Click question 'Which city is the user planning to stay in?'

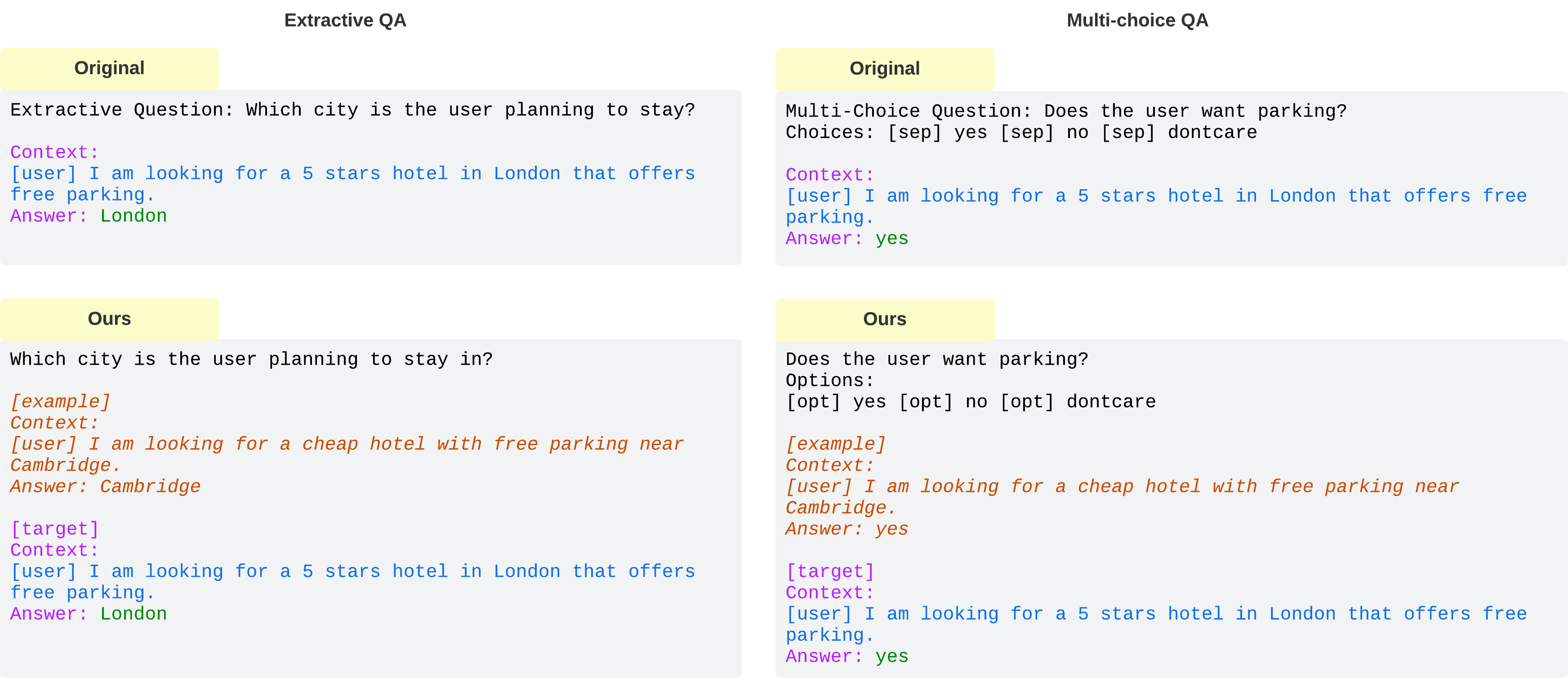coord(251,359)
